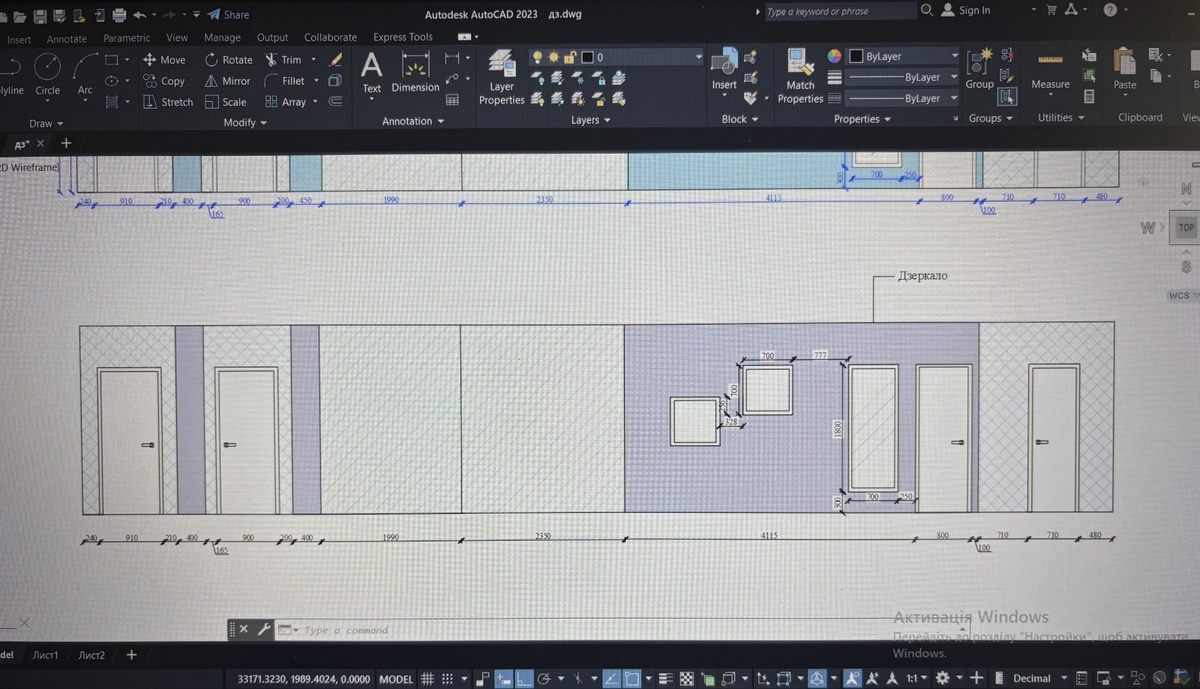The width and height of the screenshot is (1200, 689).
Task: Open the ByLayer object color dropdown
Action: 904,56
